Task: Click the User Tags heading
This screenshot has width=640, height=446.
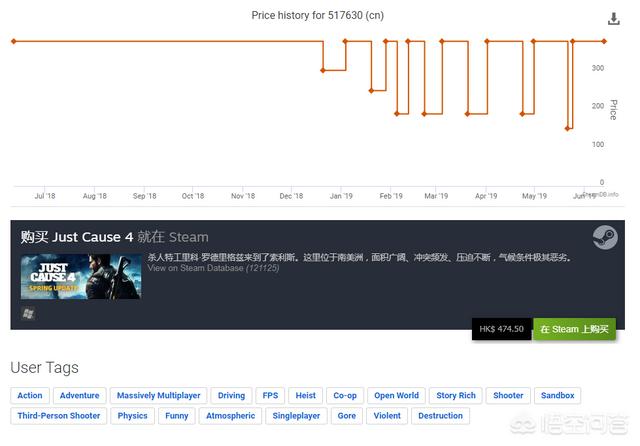Action: 44,368
